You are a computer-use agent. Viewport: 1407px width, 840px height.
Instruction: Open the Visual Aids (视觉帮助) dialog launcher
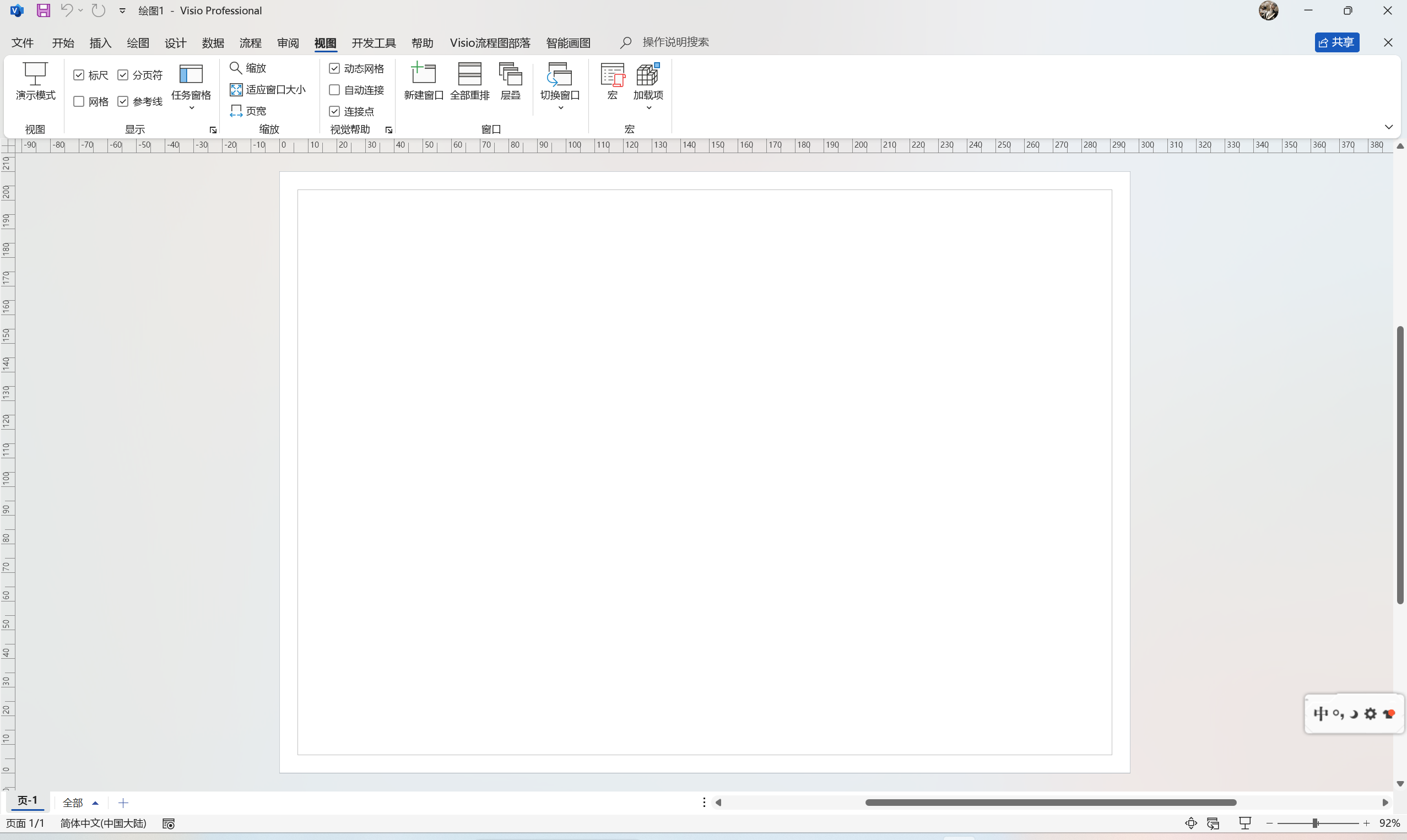tap(389, 130)
